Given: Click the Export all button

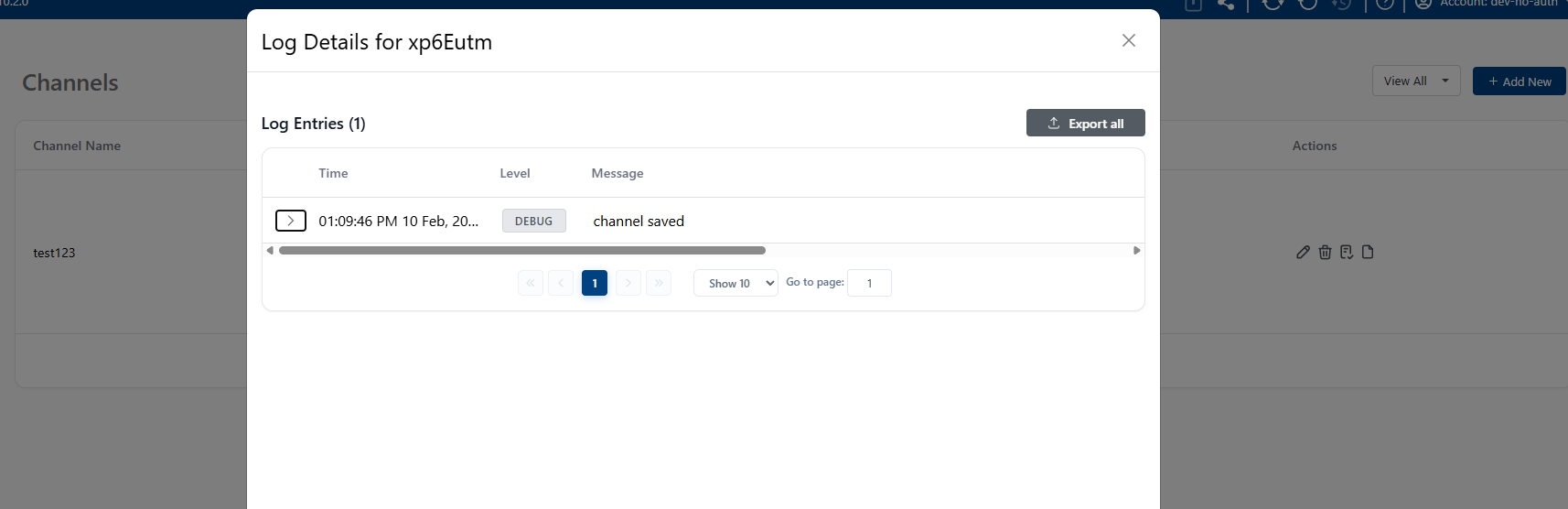Looking at the screenshot, I should point(1085,124).
